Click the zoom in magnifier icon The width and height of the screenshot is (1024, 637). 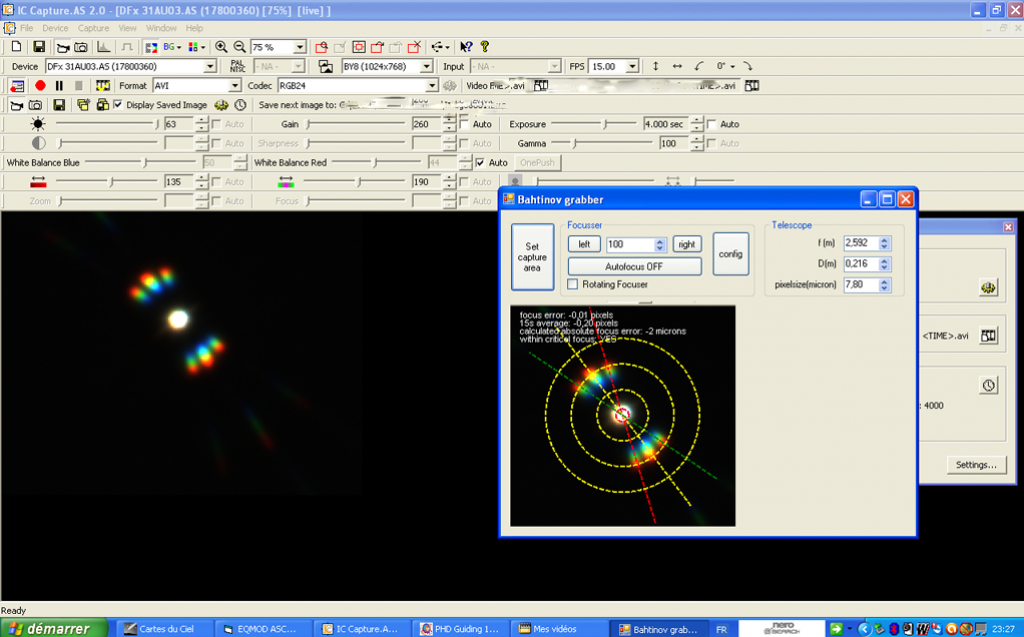click(x=221, y=47)
